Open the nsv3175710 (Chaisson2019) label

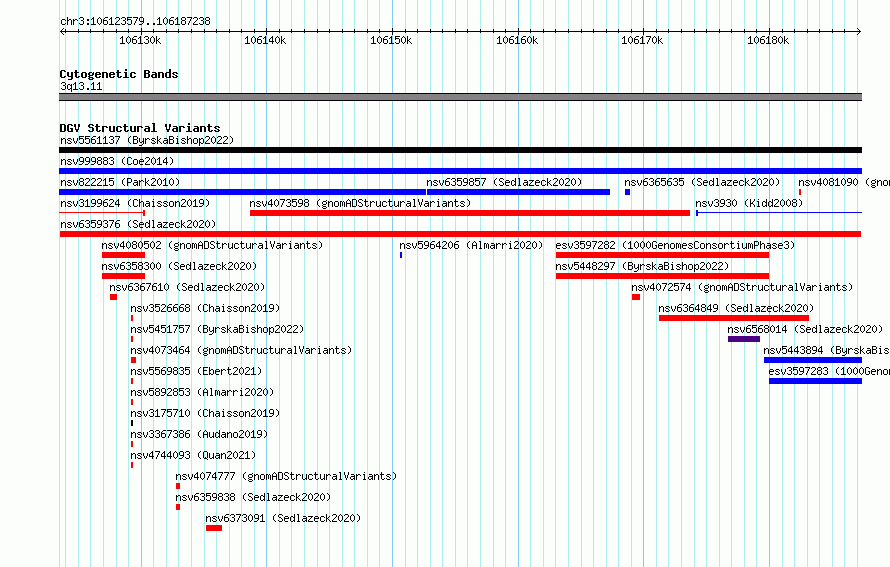205,413
